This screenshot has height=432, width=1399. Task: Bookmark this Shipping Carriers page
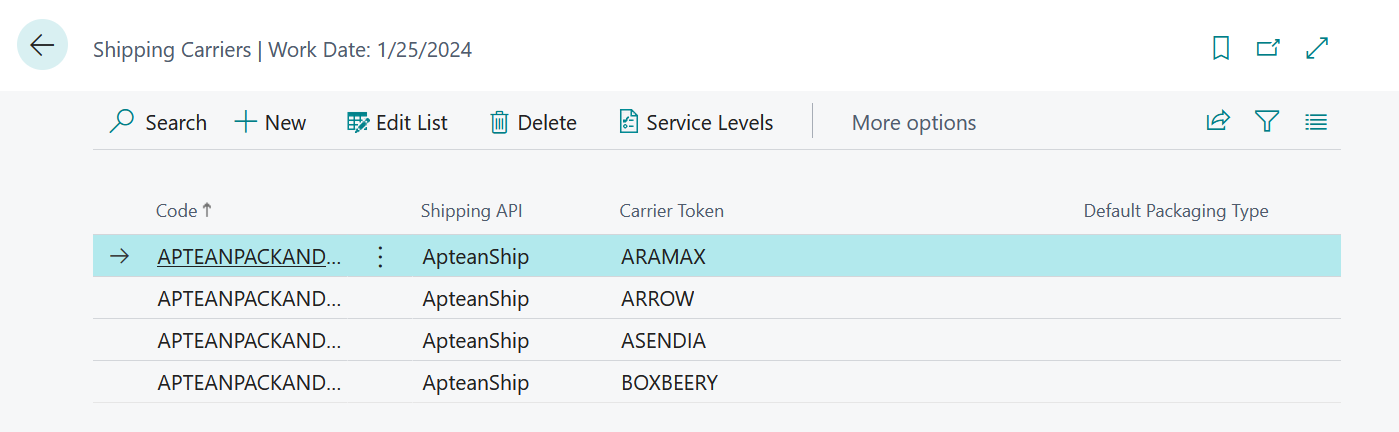coord(1221,48)
